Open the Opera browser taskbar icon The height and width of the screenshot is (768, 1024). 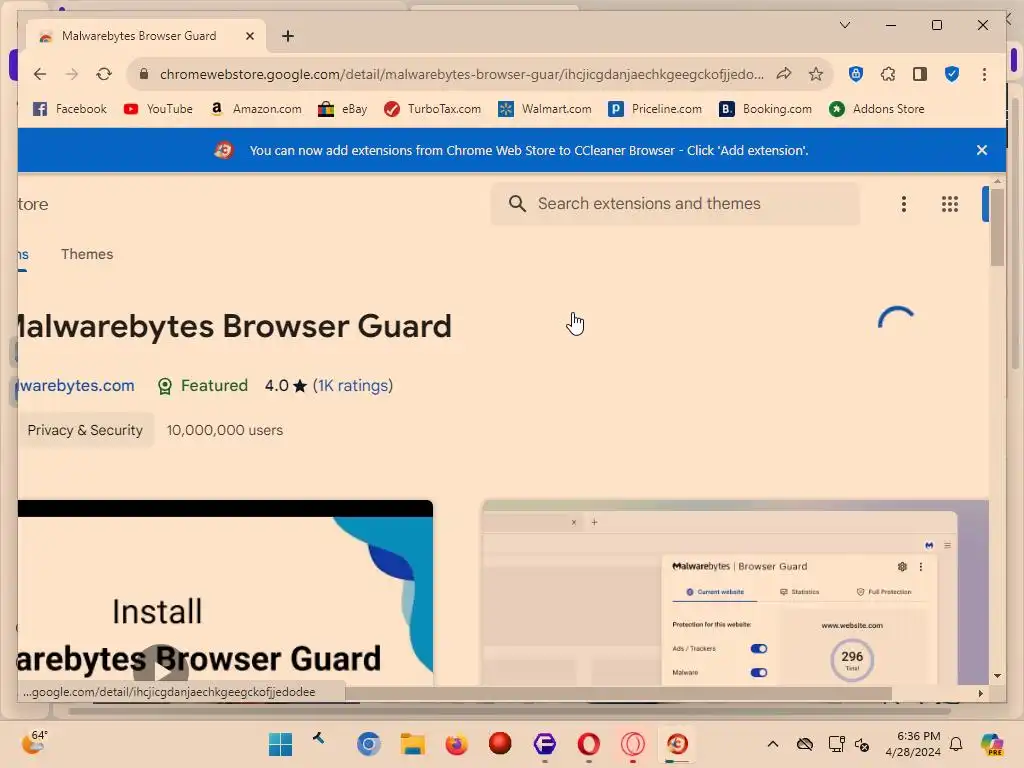pyautogui.click(x=588, y=744)
